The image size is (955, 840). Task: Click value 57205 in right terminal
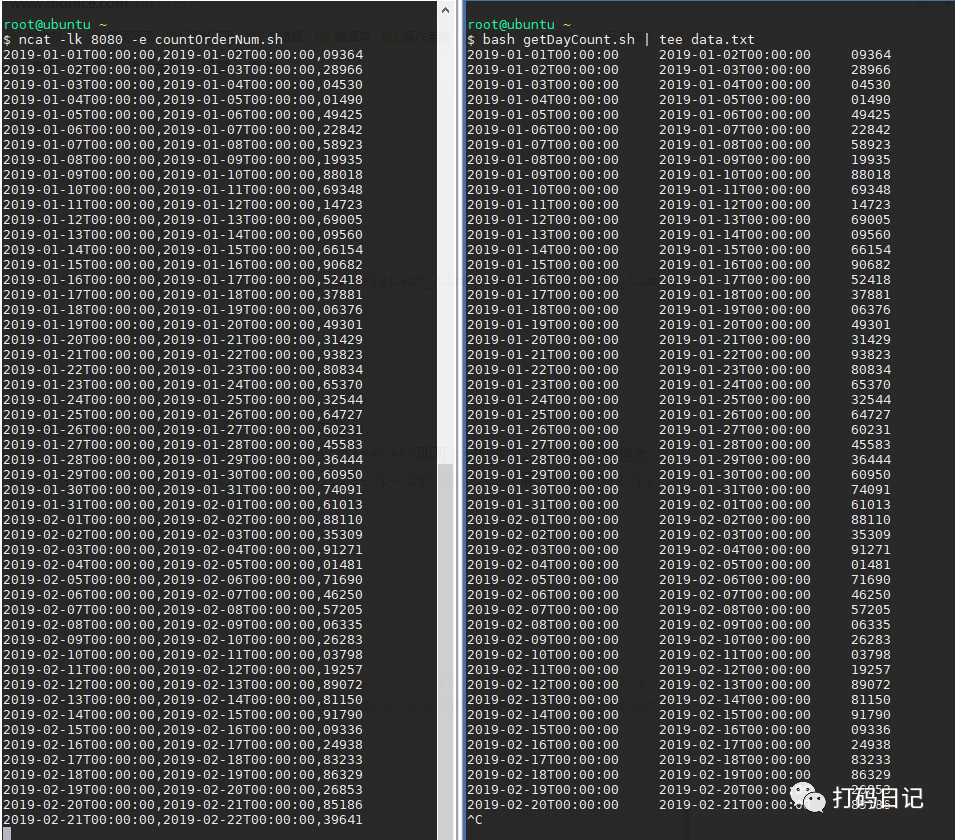point(871,610)
